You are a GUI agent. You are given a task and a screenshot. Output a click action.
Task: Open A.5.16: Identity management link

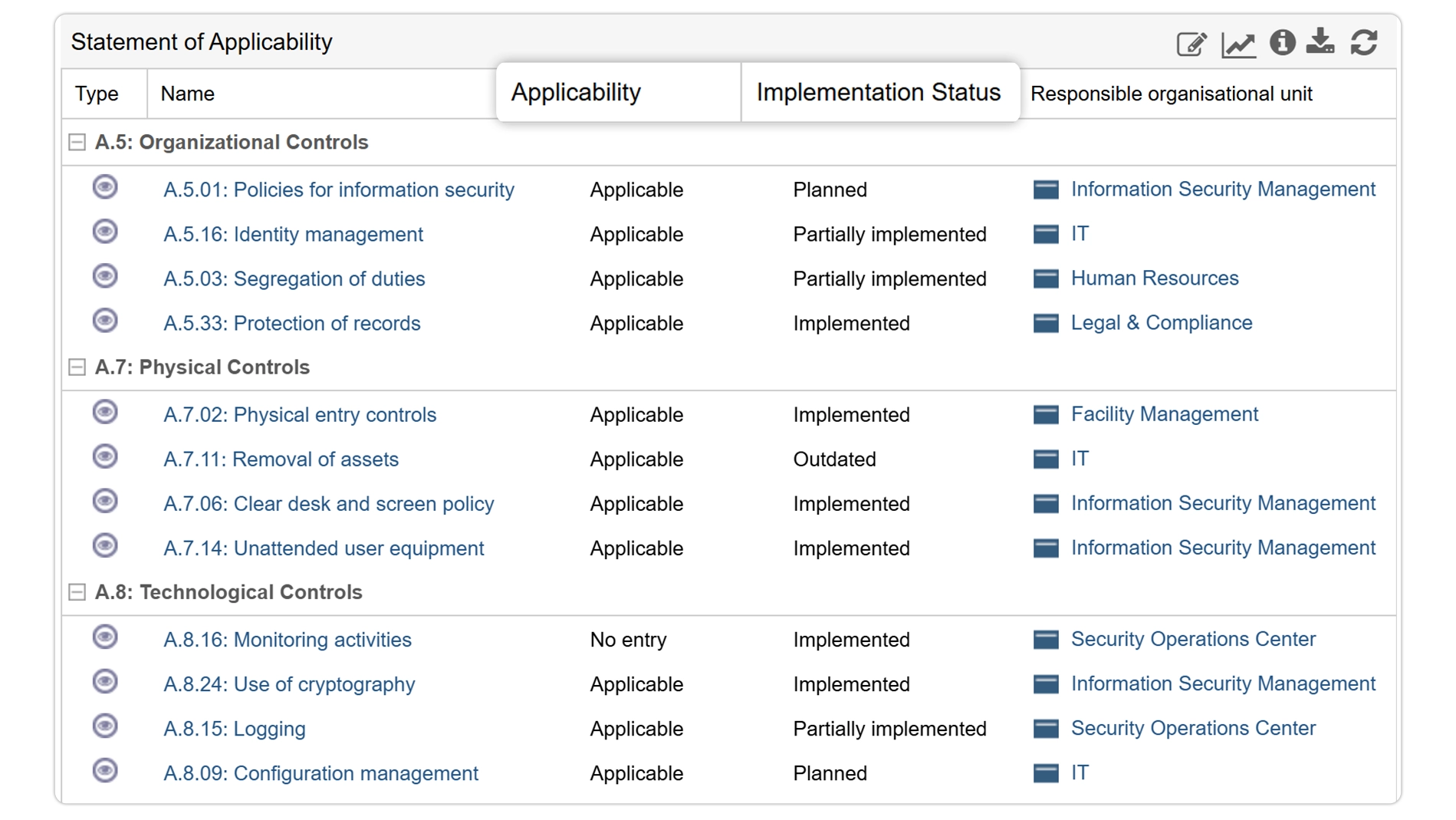pyautogui.click(x=293, y=235)
